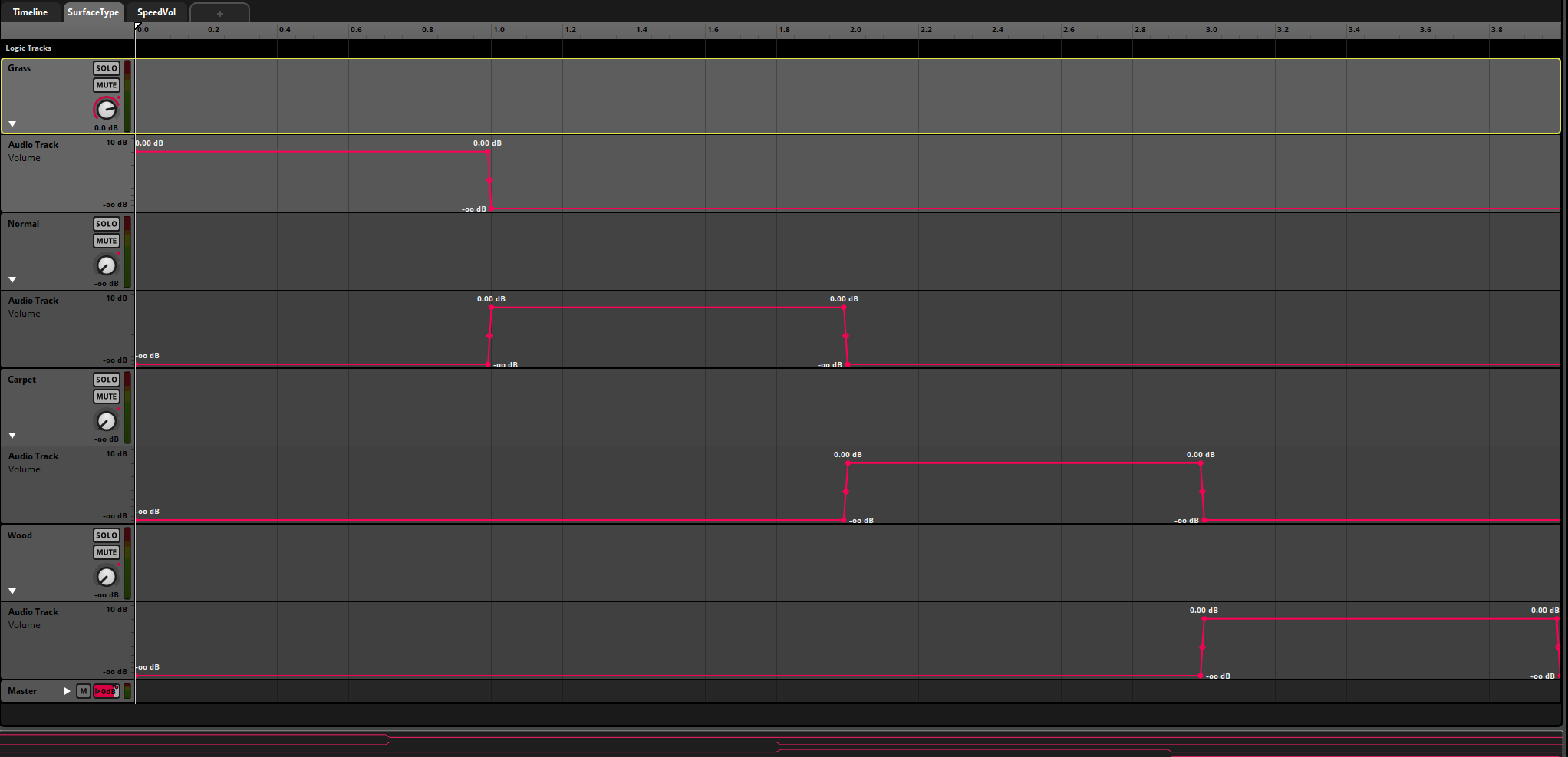Image resolution: width=1568 pixels, height=757 pixels.
Task: Click the Wood track volume knob
Action: (x=106, y=577)
